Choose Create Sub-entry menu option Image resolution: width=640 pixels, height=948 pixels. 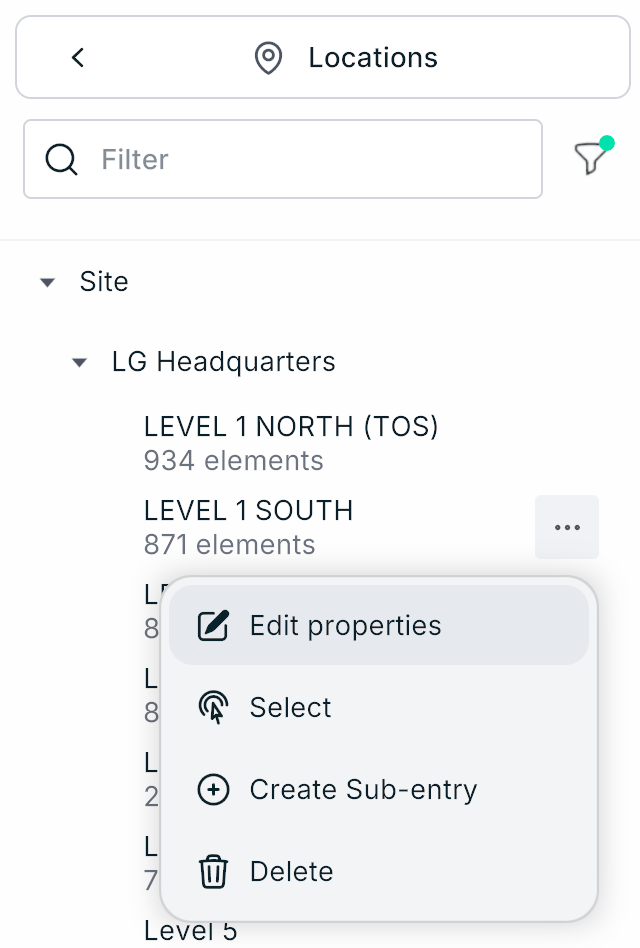pos(363,790)
